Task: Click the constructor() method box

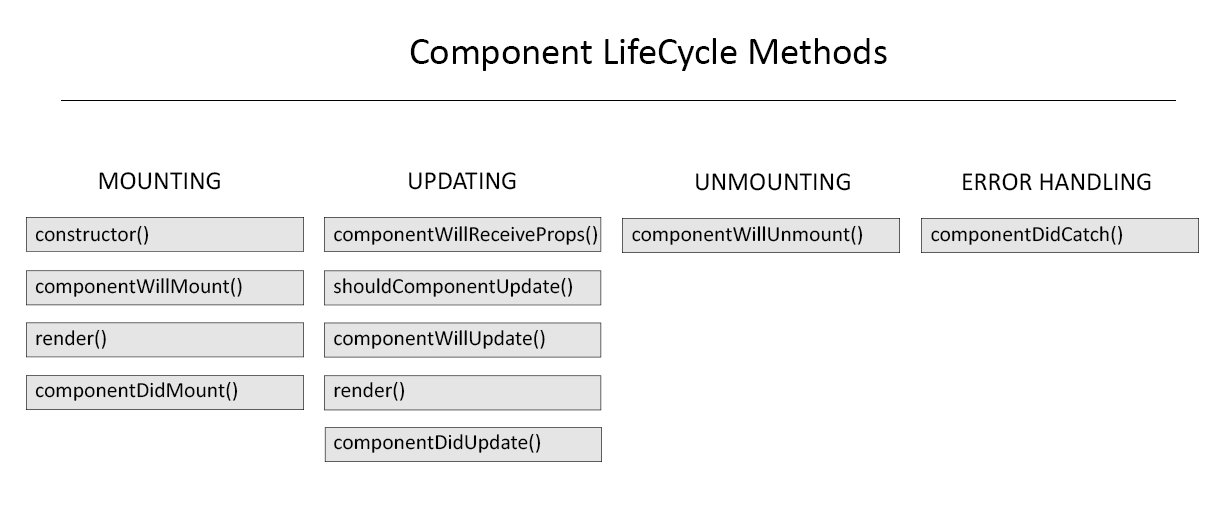Action: (165, 235)
